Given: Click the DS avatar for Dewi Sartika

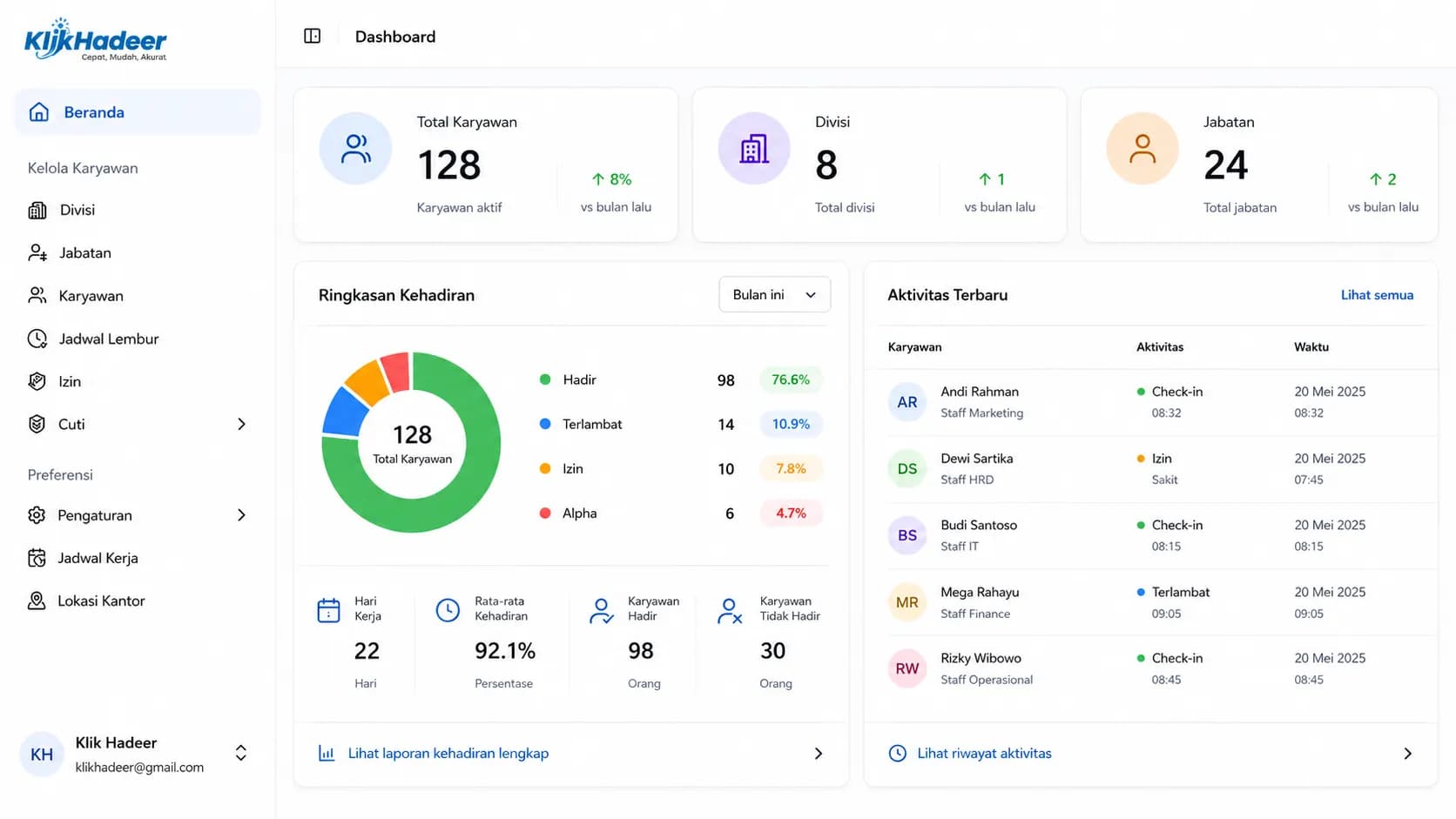Looking at the screenshot, I should pyautogui.click(x=907, y=468).
